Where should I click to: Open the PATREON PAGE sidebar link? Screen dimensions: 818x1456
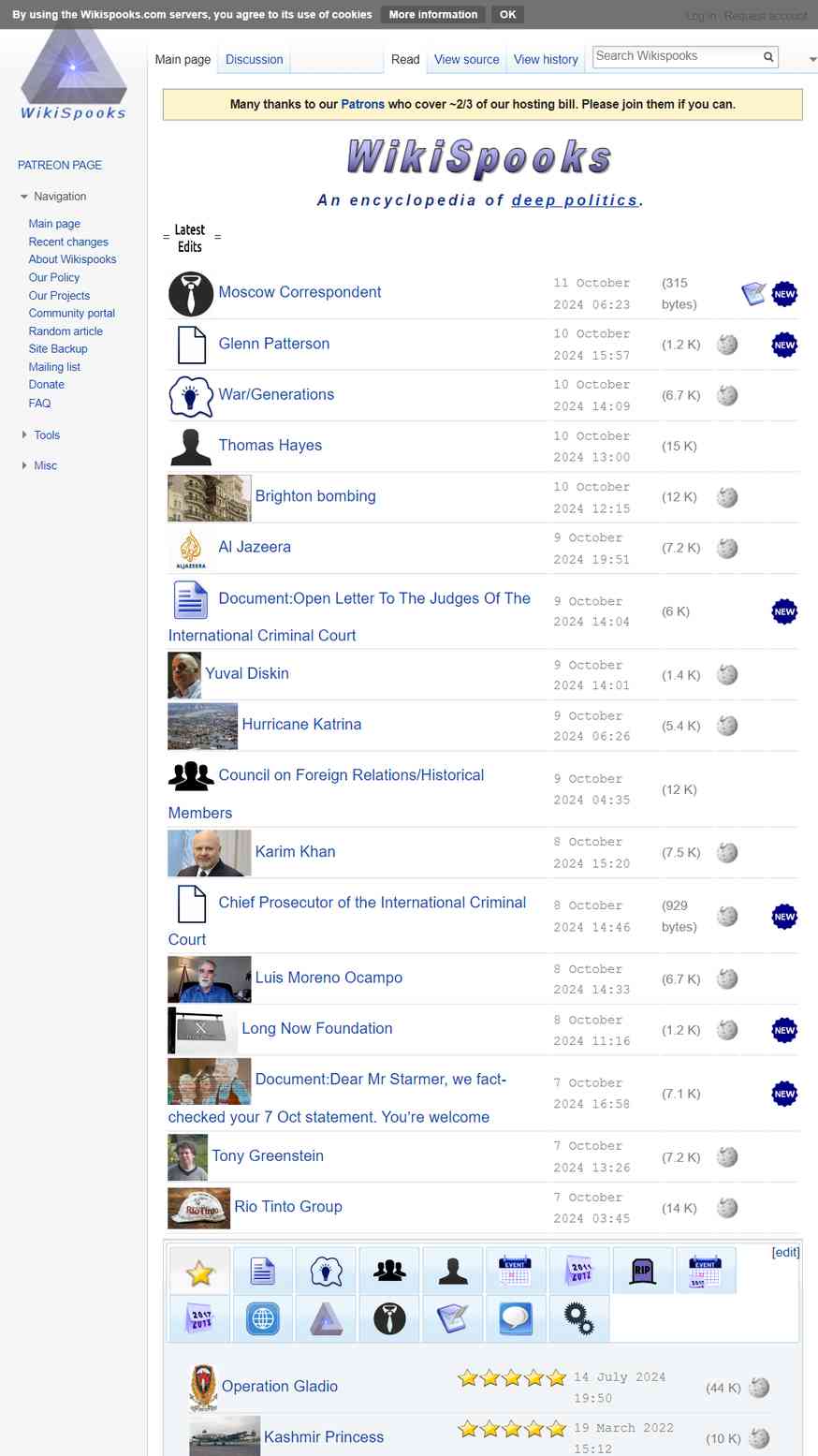point(60,165)
